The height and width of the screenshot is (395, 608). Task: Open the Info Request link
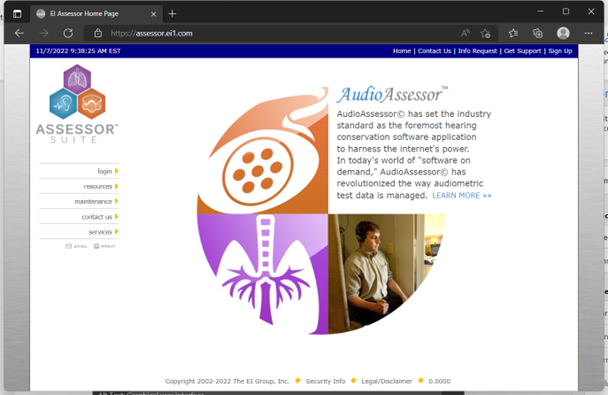point(477,51)
